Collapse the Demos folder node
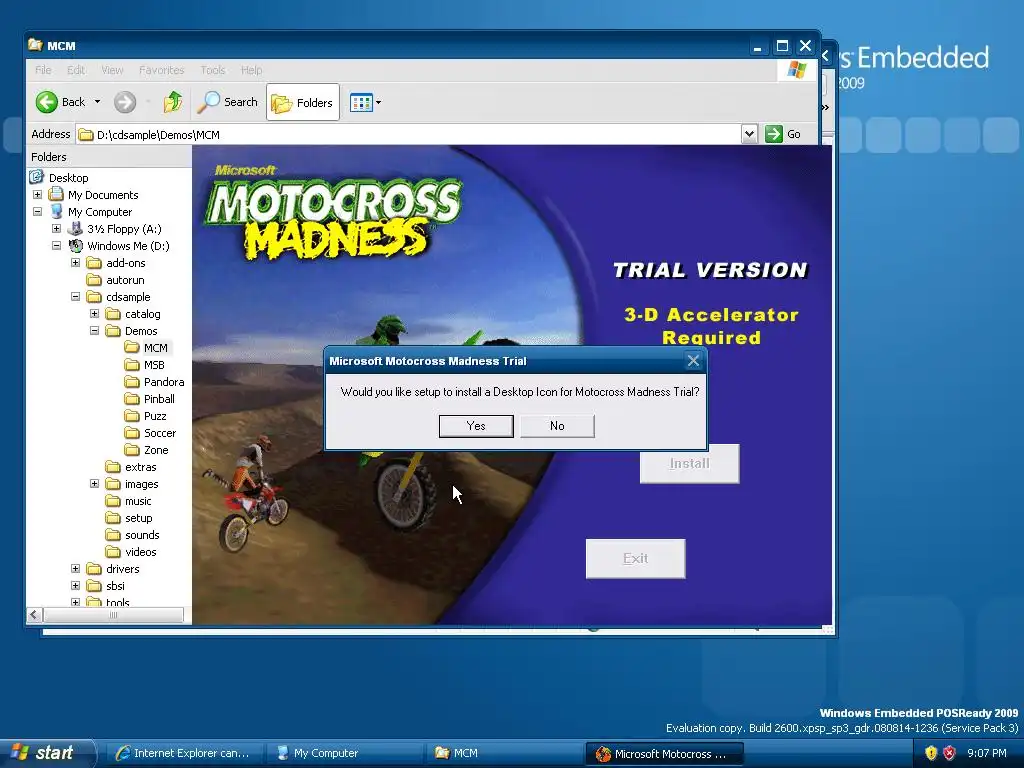Image resolution: width=1024 pixels, height=768 pixels. click(x=94, y=330)
